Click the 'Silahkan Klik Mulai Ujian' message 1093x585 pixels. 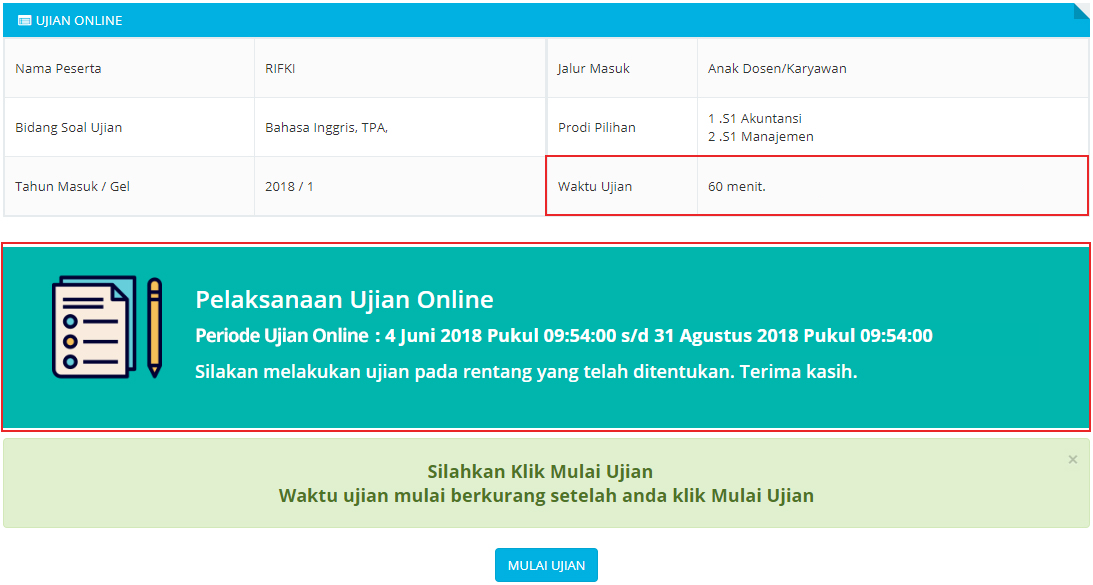point(540,472)
